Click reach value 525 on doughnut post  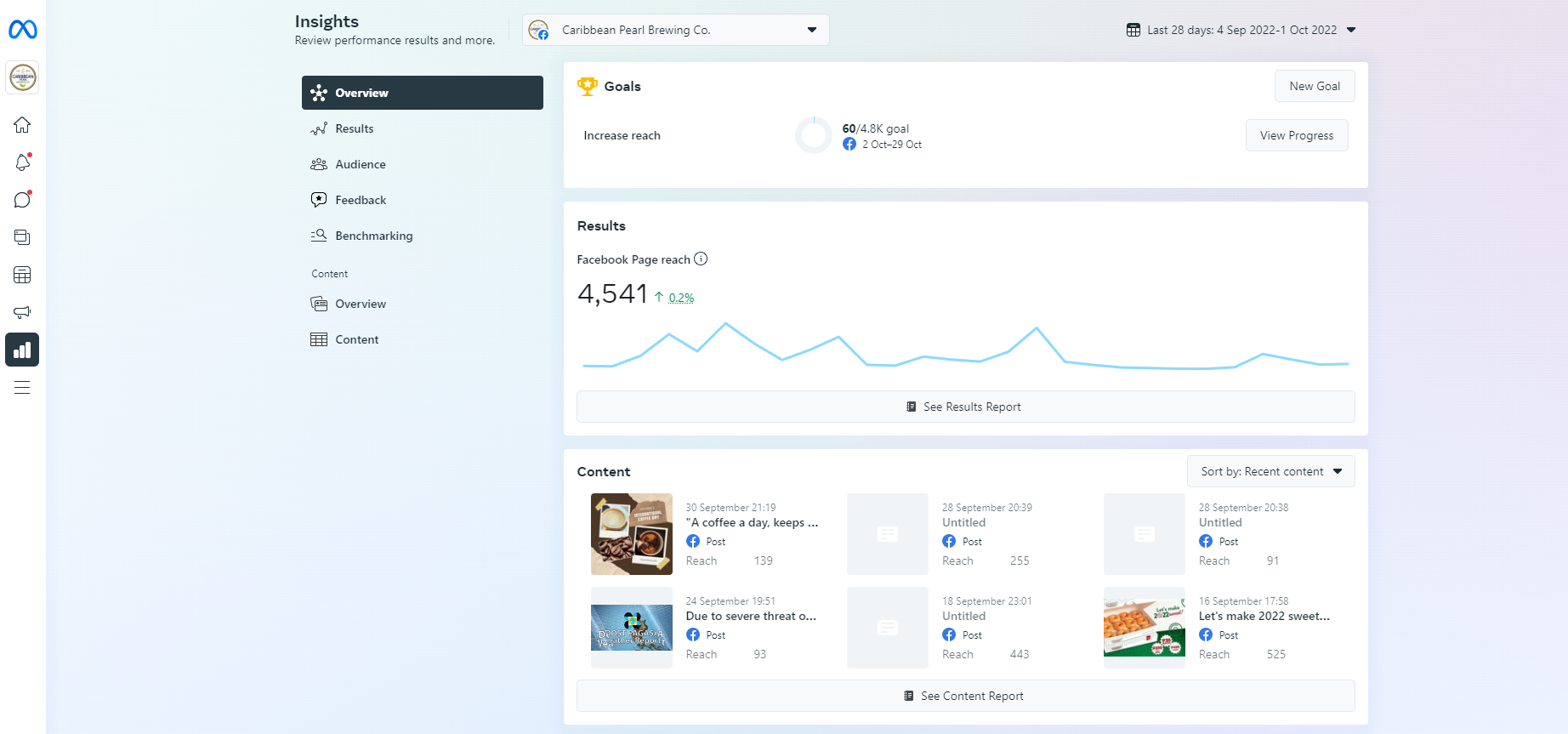[1276, 655]
